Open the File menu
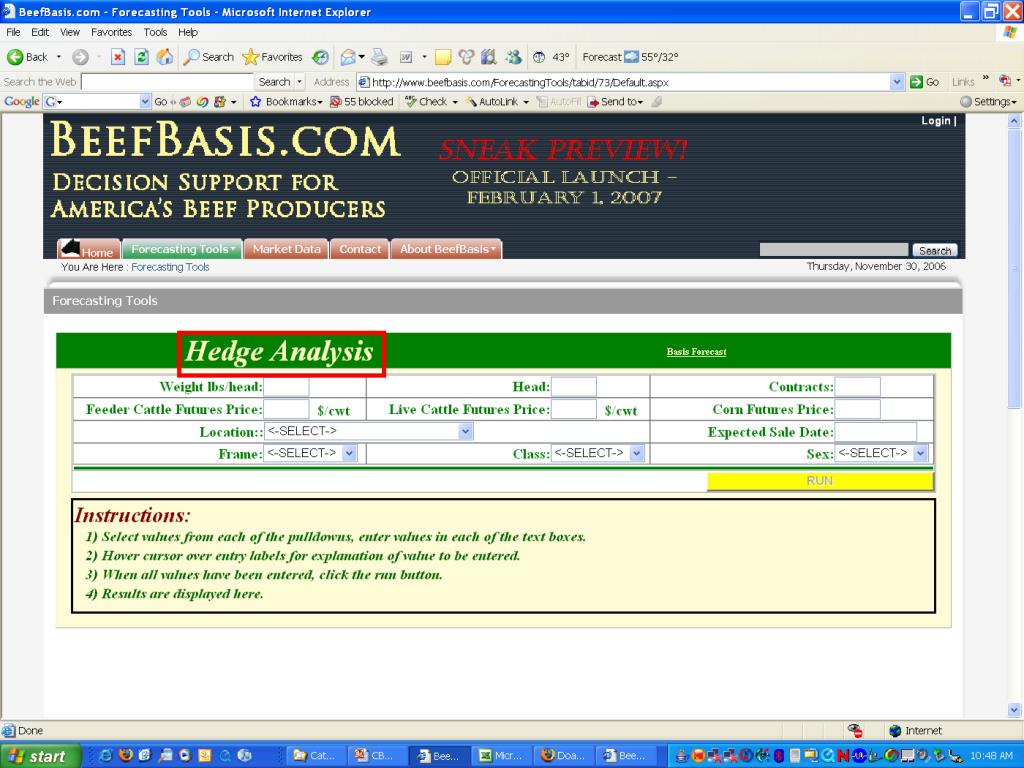 click(13, 32)
